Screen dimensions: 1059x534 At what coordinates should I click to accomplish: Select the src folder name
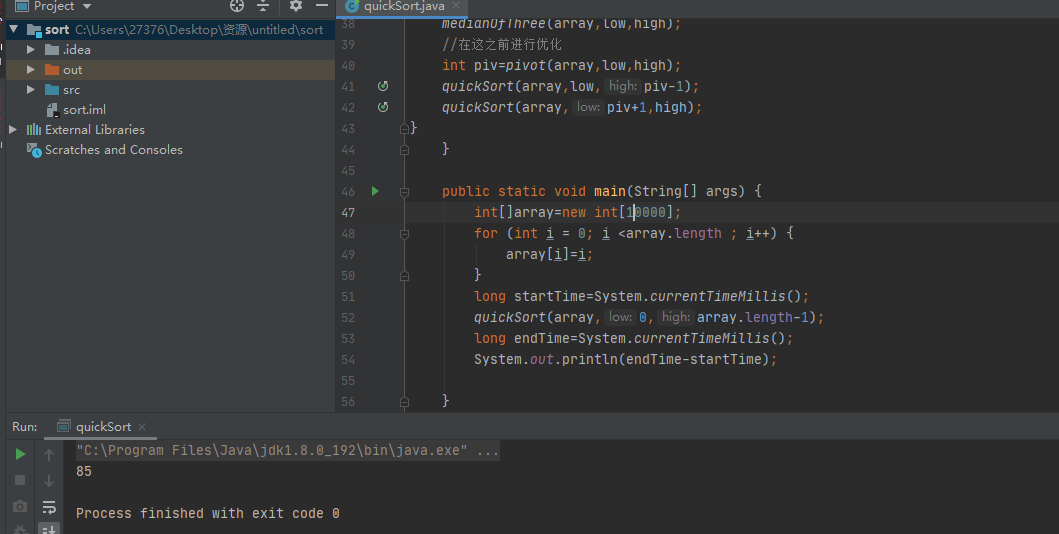(72, 90)
